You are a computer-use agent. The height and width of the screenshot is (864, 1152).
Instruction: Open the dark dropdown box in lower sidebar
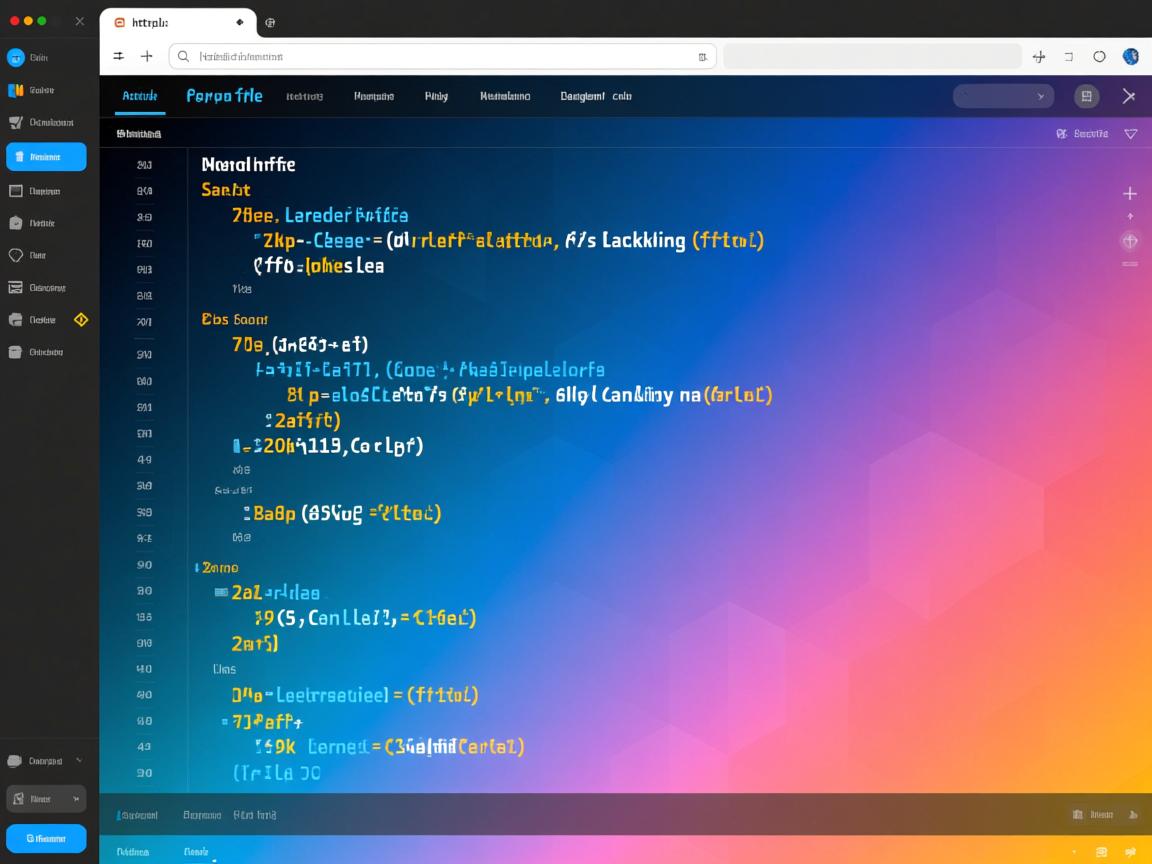pos(46,799)
